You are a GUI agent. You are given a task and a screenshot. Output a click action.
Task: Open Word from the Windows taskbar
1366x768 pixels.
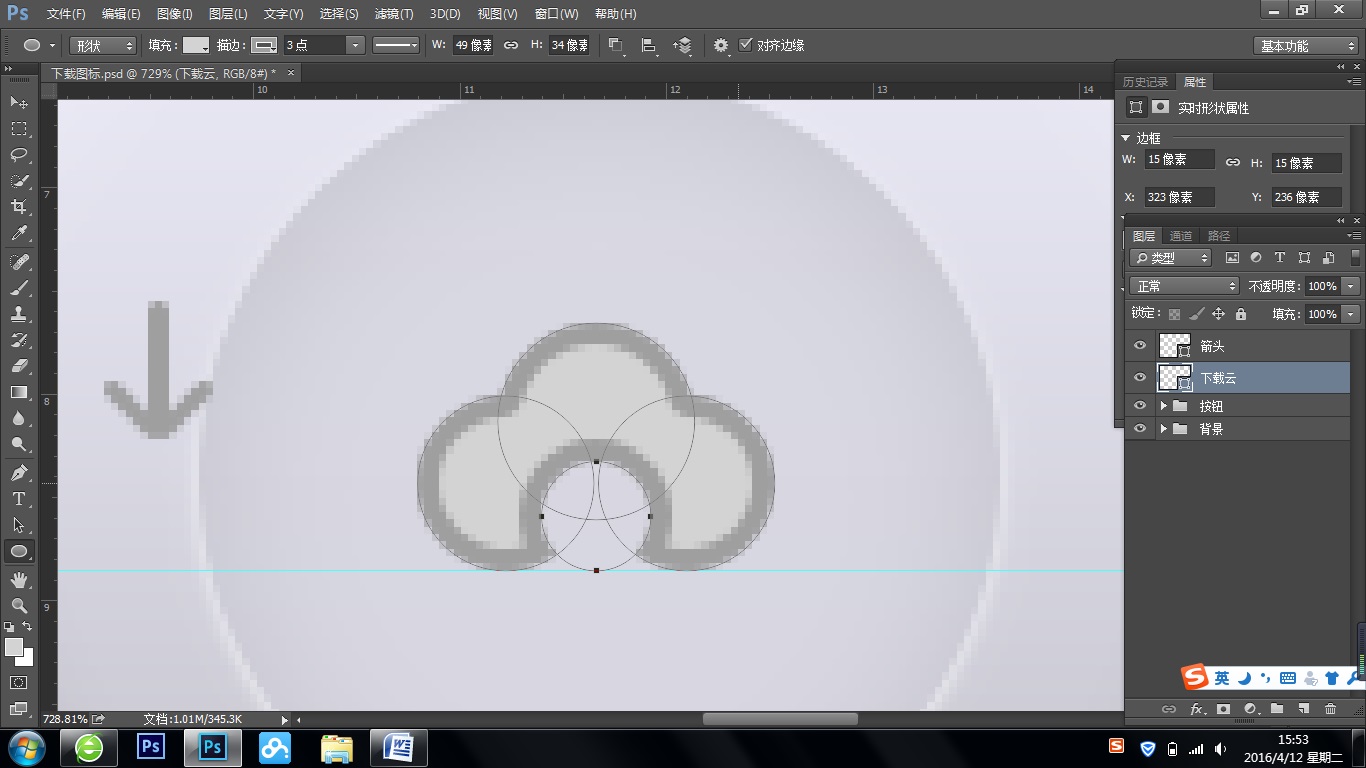tap(398, 748)
